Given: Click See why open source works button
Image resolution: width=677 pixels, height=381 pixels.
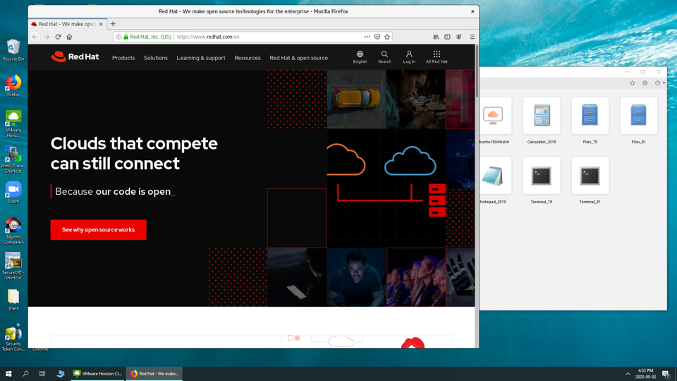Looking at the screenshot, I should coord(98,230).
